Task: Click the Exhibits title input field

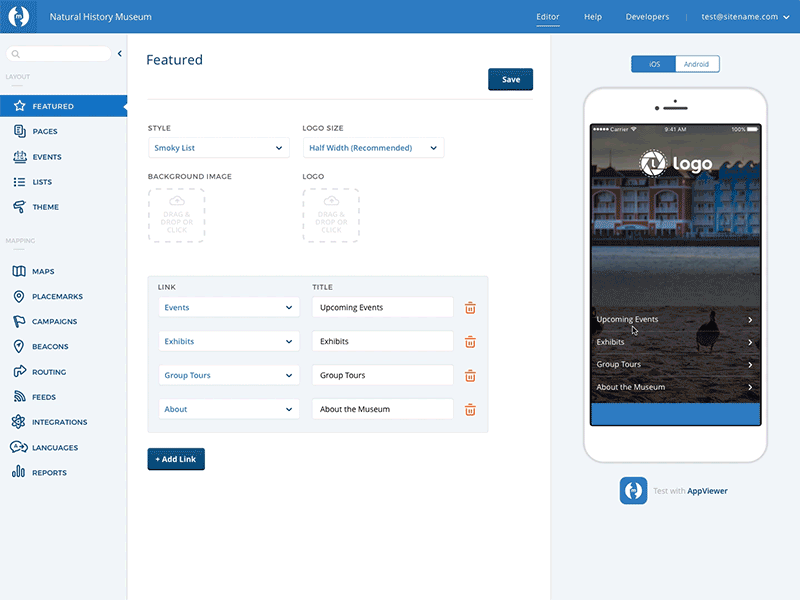Action: pyautogui.click(x=383, y=341)
